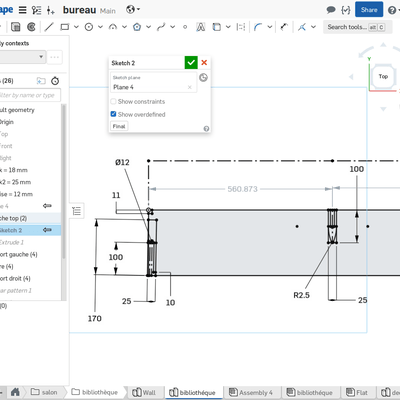Select the Circle tool
Screen dimensions: 400x400
click(89, 27)
